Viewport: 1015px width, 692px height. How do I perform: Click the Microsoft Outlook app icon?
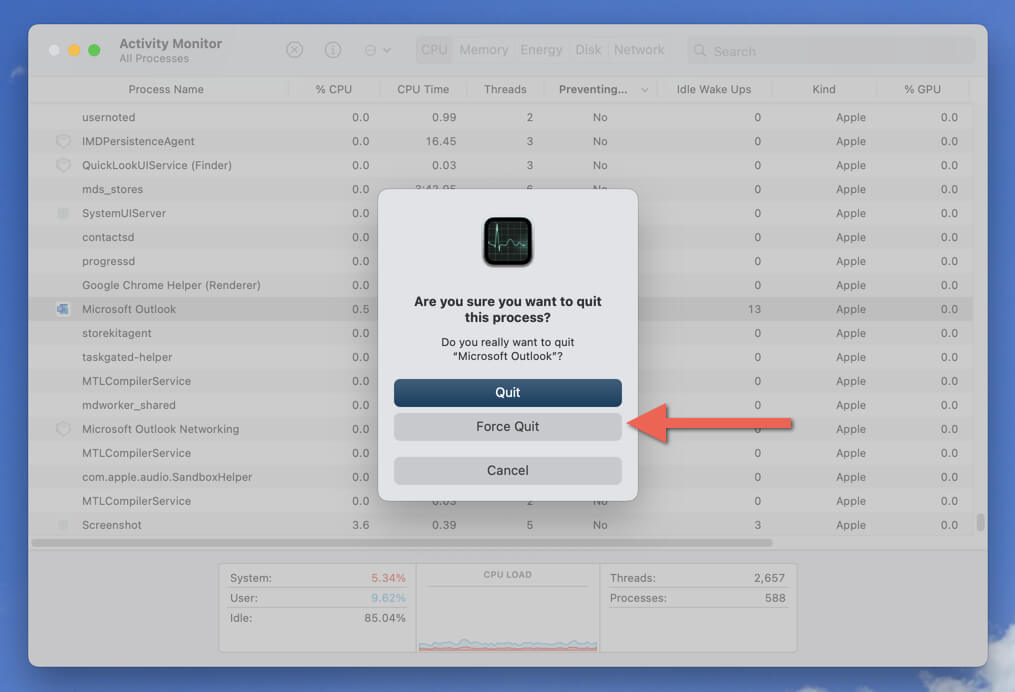(63, 309)
